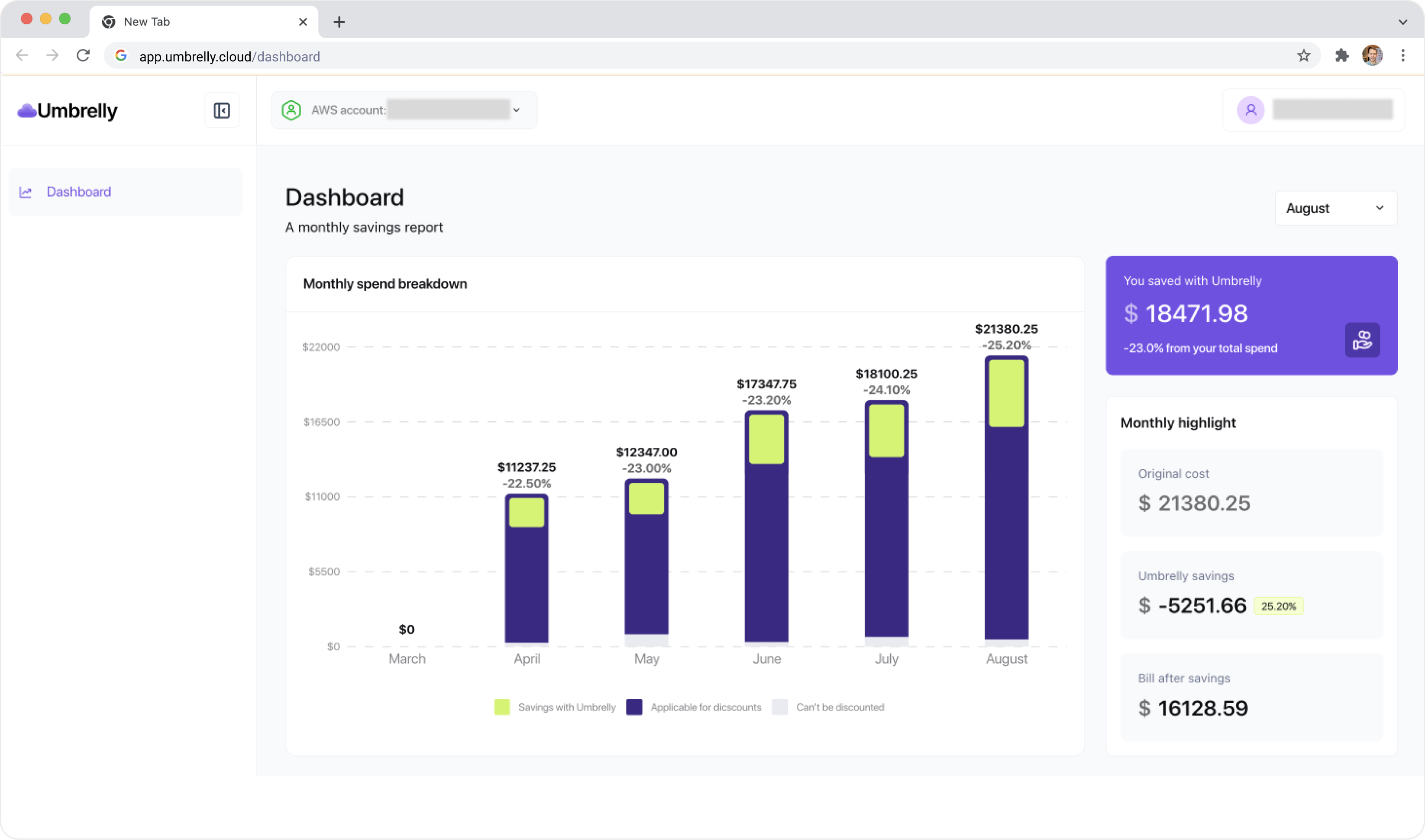Viewport: 1425px width, 840px height.
Task: Reload the page
Action: pos(83,55)
